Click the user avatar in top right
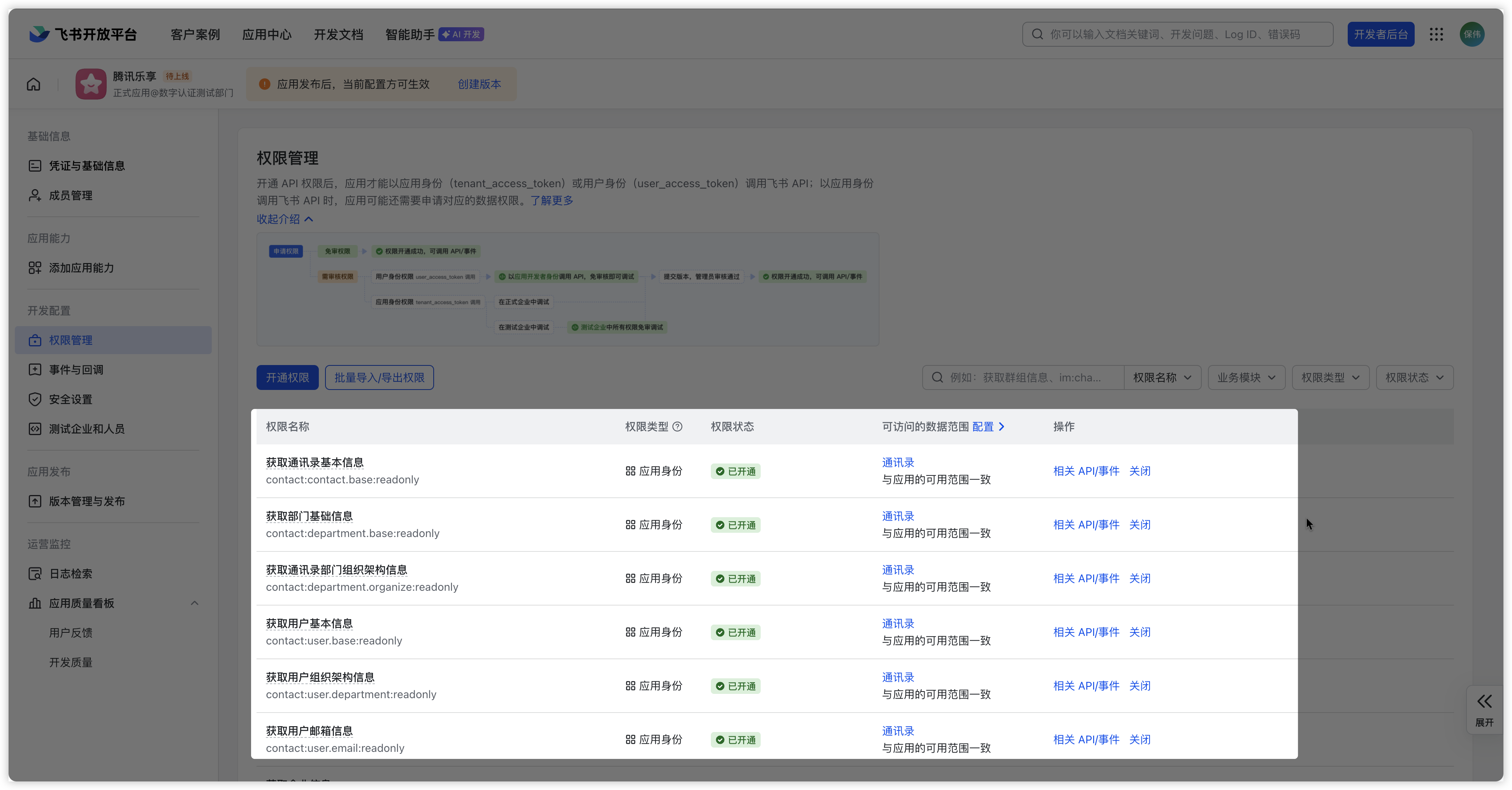This screenshot has width=1512, height=790. [1472, 34]
